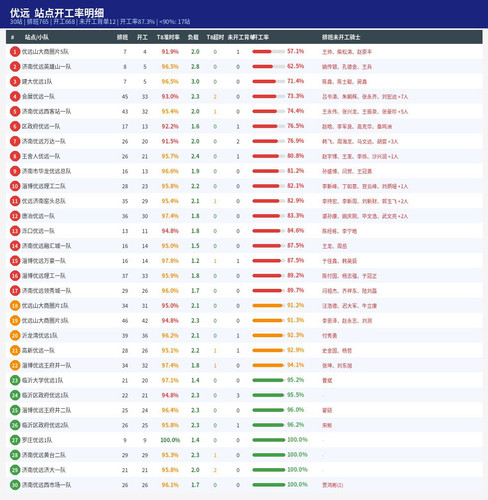The width and height of the screenshot is (488, 500).
Task: Click the green 95.2% progress bar
Action: 269,380
